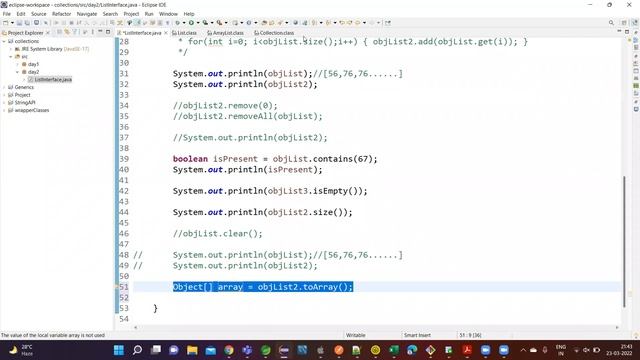Open Windows taskbar search
Viewport: 640px width, 360px height.
point(137,350)
